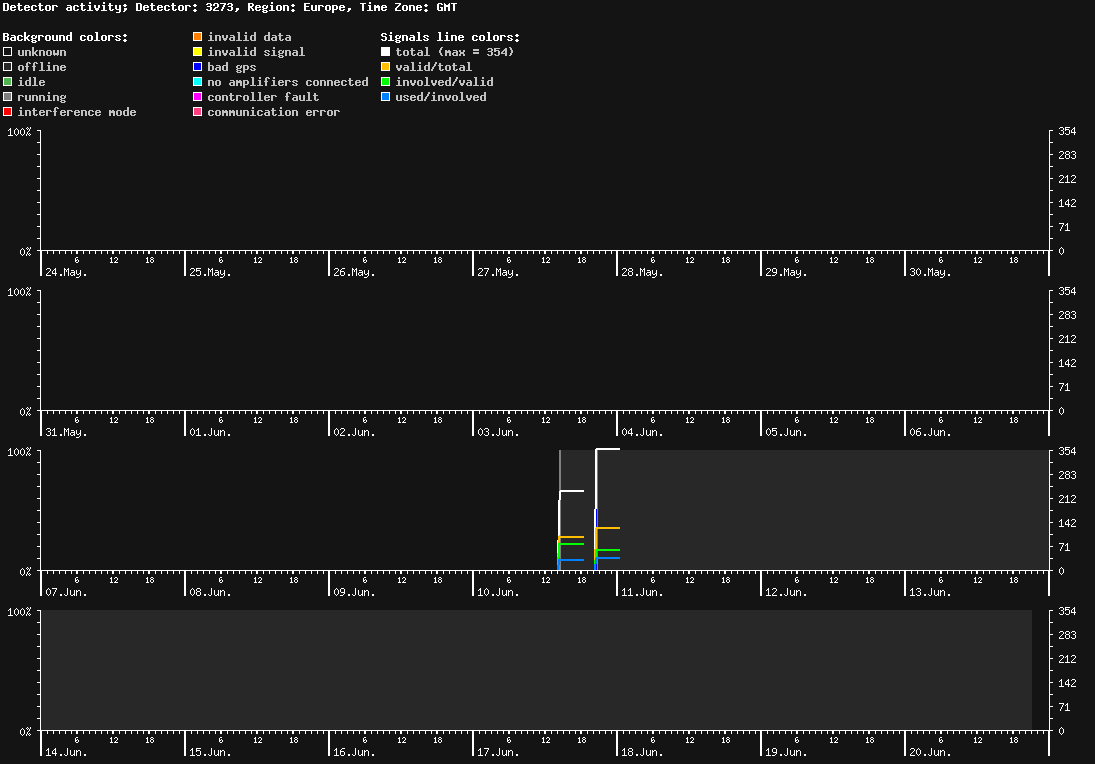Click the white total line peak before 11.Jun.

tap(608, 449)
